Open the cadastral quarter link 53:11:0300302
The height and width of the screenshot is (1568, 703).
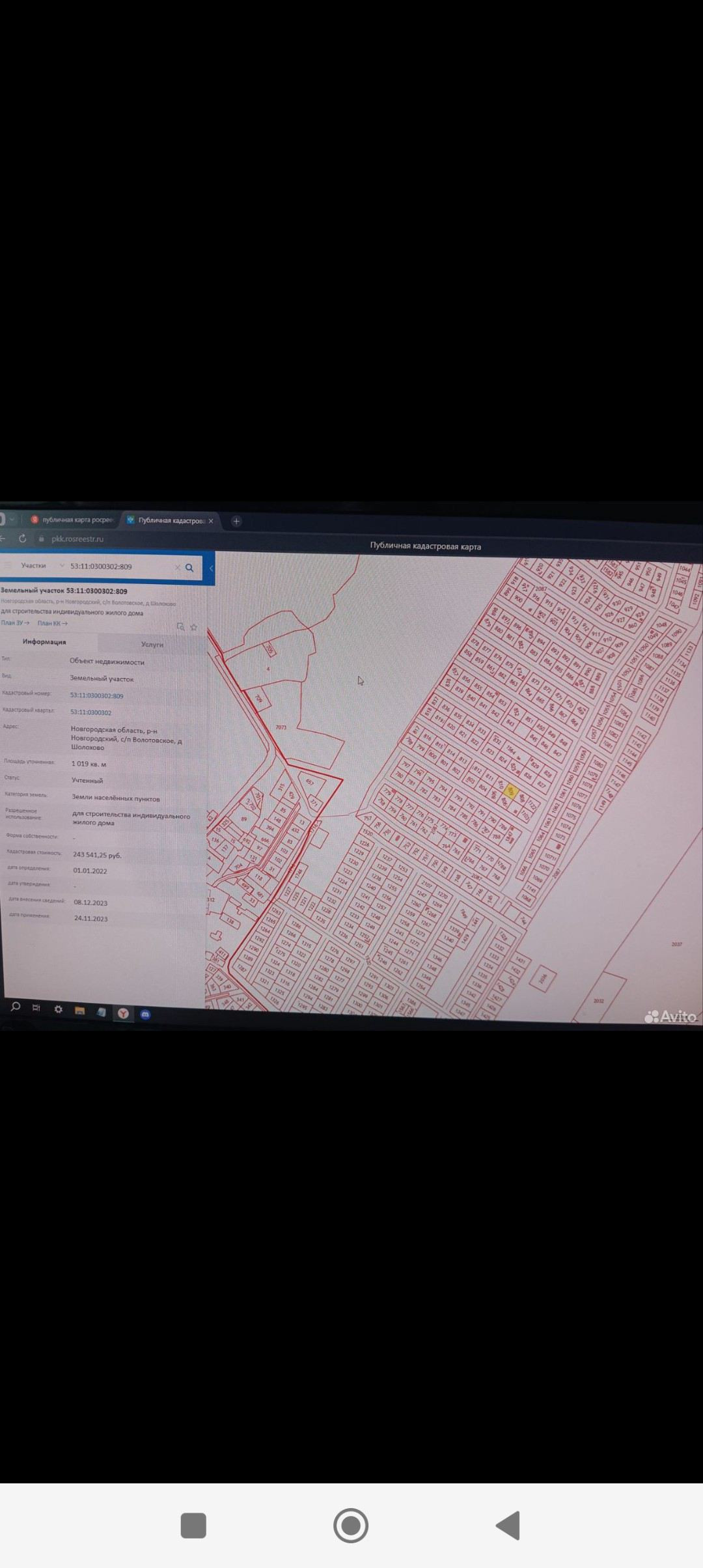point(90,712)
